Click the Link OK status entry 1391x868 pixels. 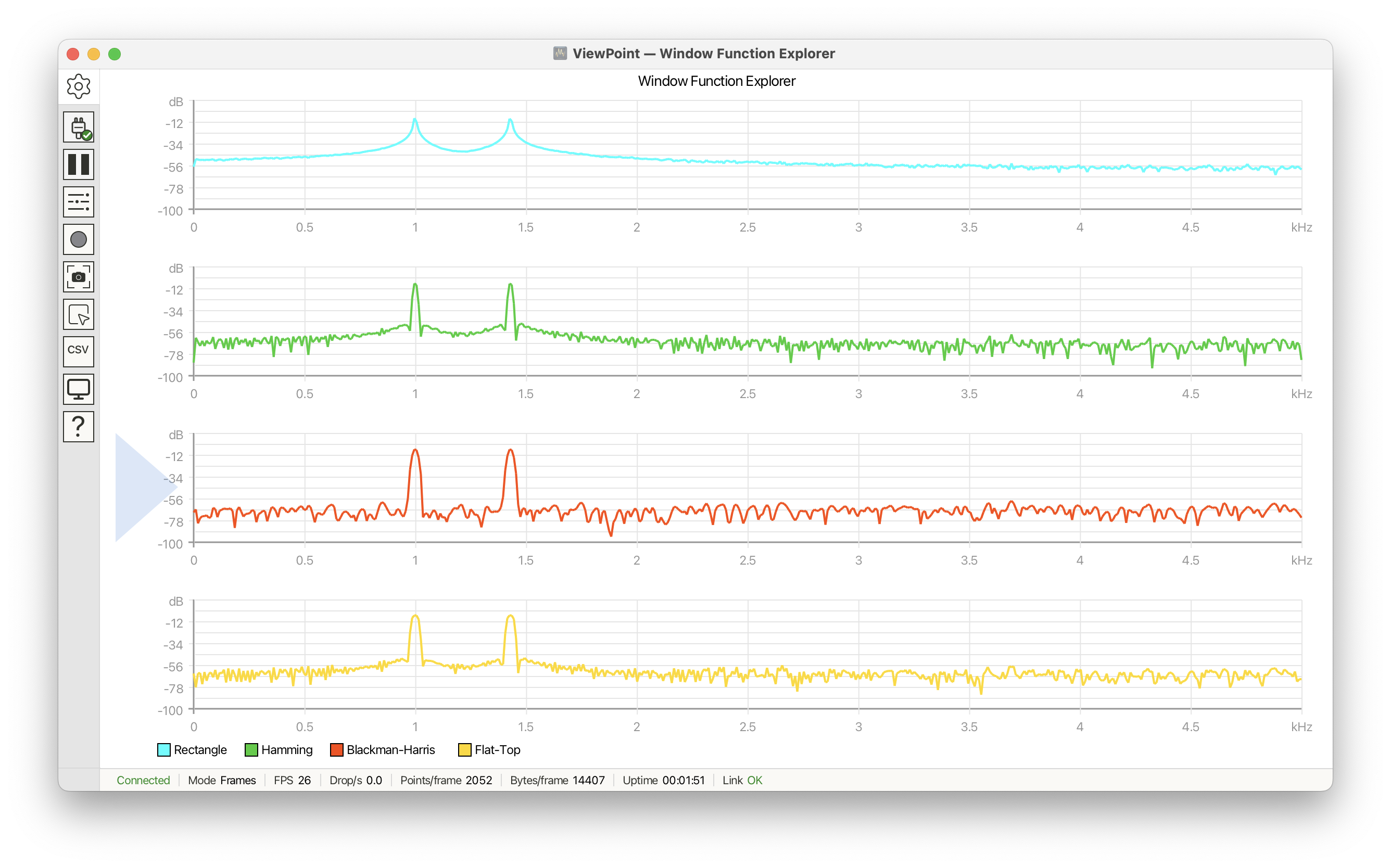[x=742, y=780]
